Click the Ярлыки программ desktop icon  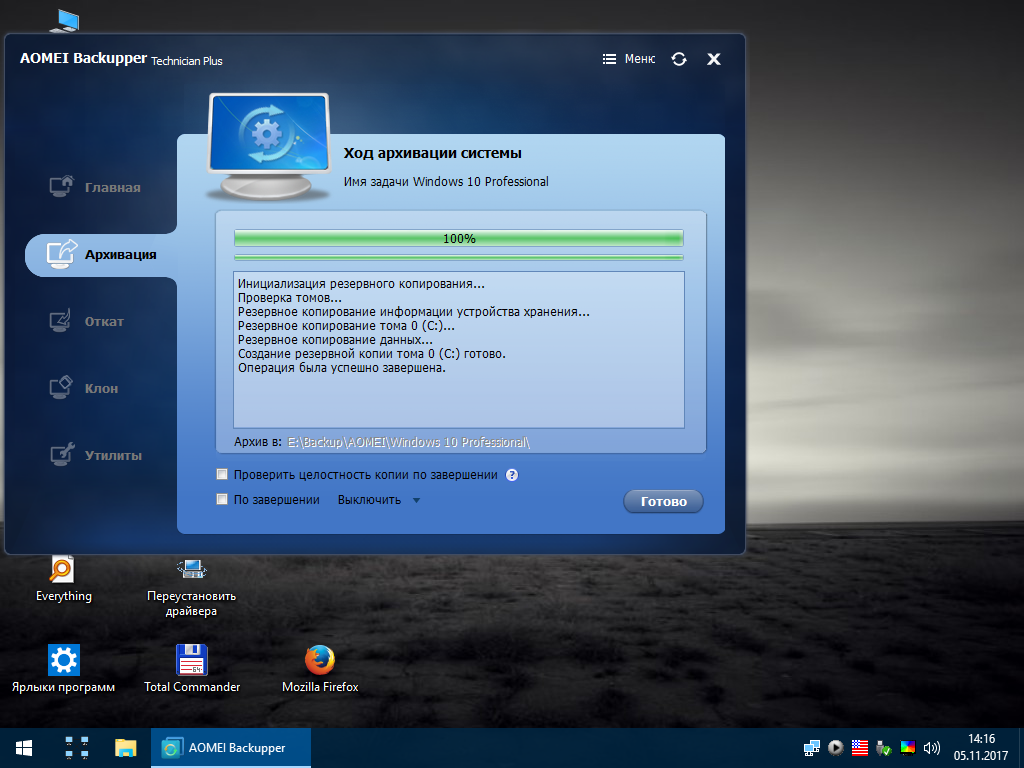pos(63,661)
